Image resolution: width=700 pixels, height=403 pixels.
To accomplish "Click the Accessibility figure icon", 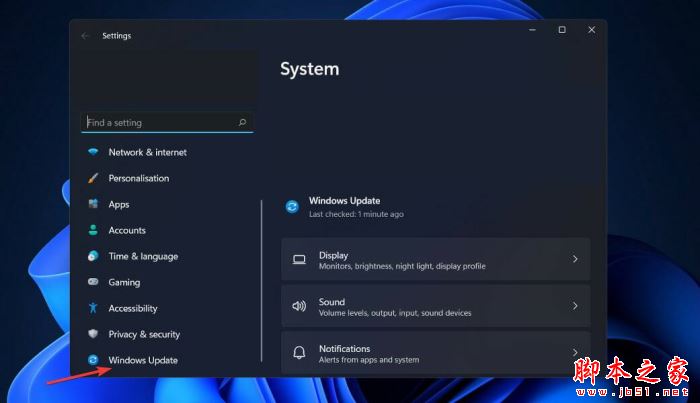I will pyautogui.click(x=93, y=307).
